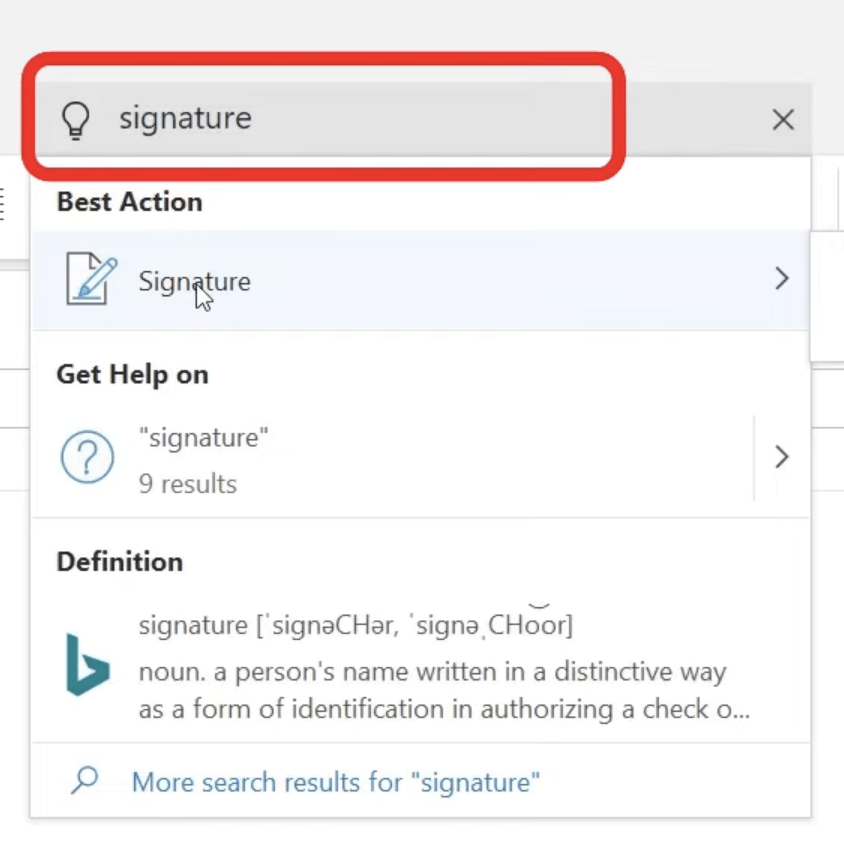Image resolution: width=844 pixels, height=865 pixels.
Task: Open the noun definition description text
Action: click(444, 690)
